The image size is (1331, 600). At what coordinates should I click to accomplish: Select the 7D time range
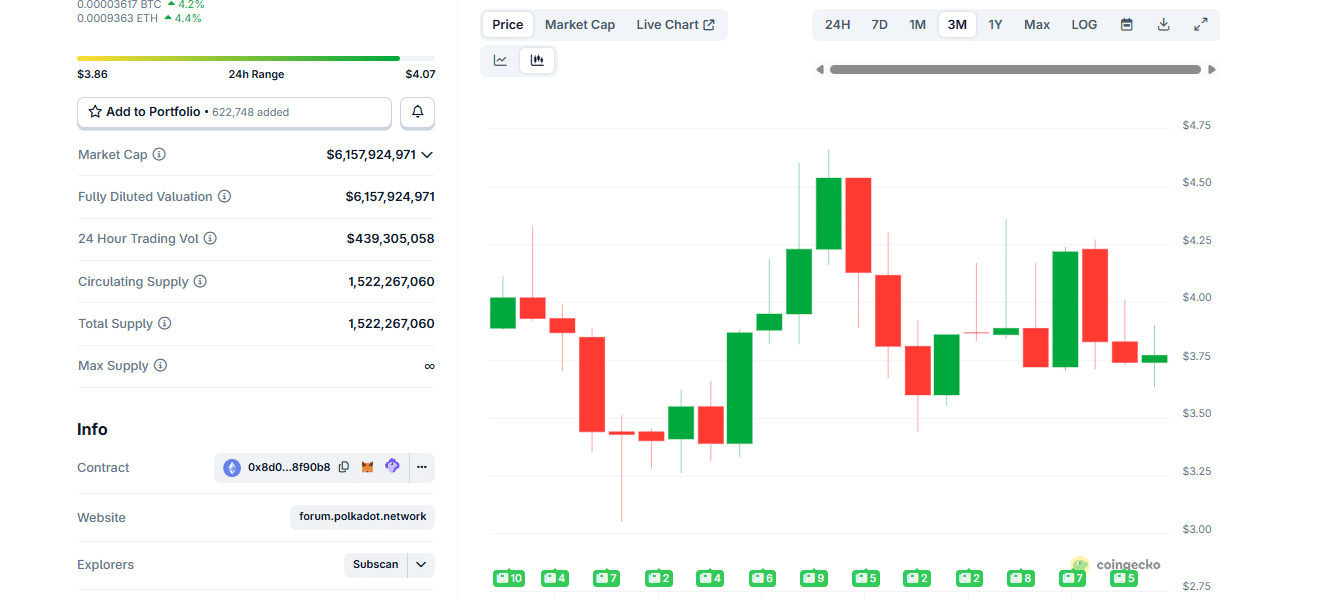(879, 25)
